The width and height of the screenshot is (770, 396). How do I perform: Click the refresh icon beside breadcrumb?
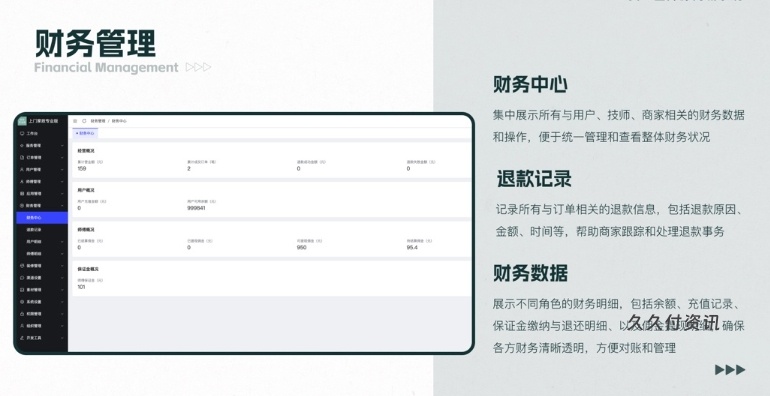[x=84, y=121]
